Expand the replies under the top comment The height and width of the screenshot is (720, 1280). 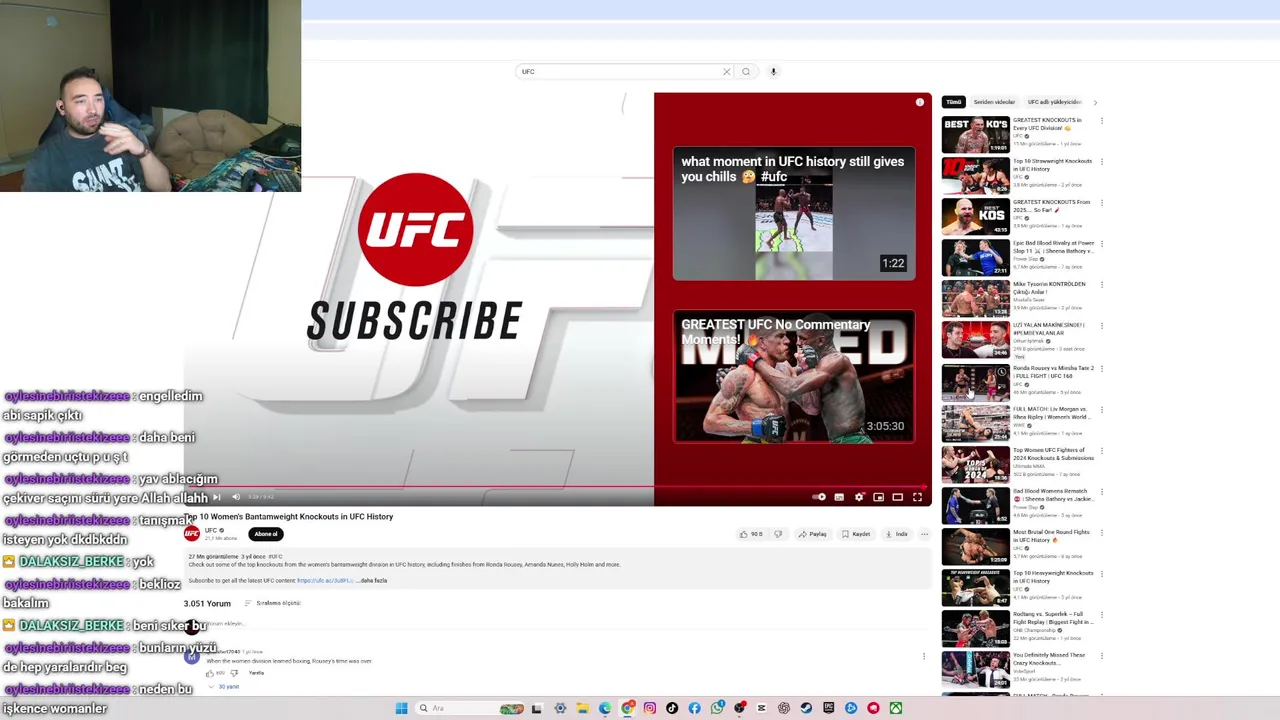click(x=227, y=687)
